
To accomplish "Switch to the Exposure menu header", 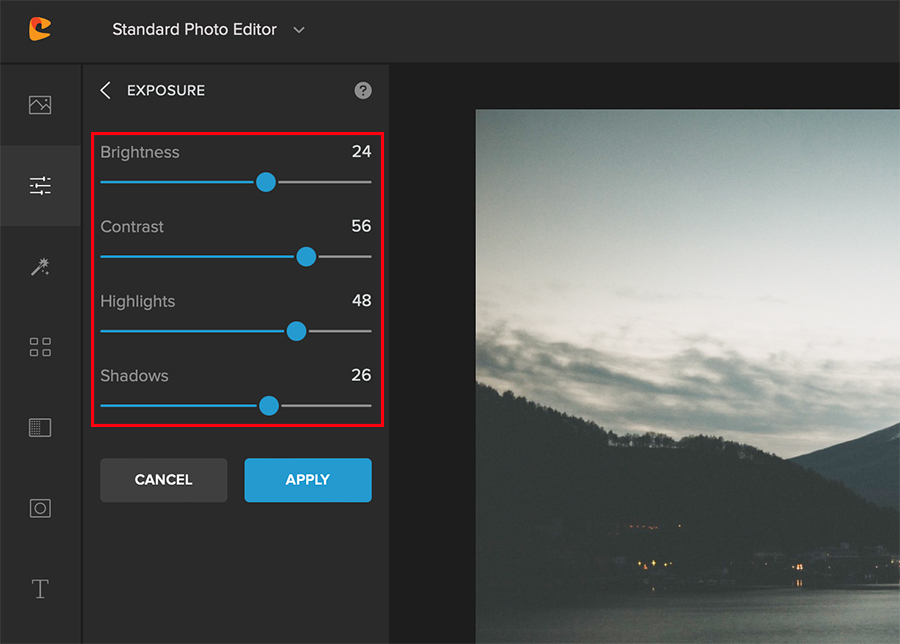I will (x=165, y=90).
